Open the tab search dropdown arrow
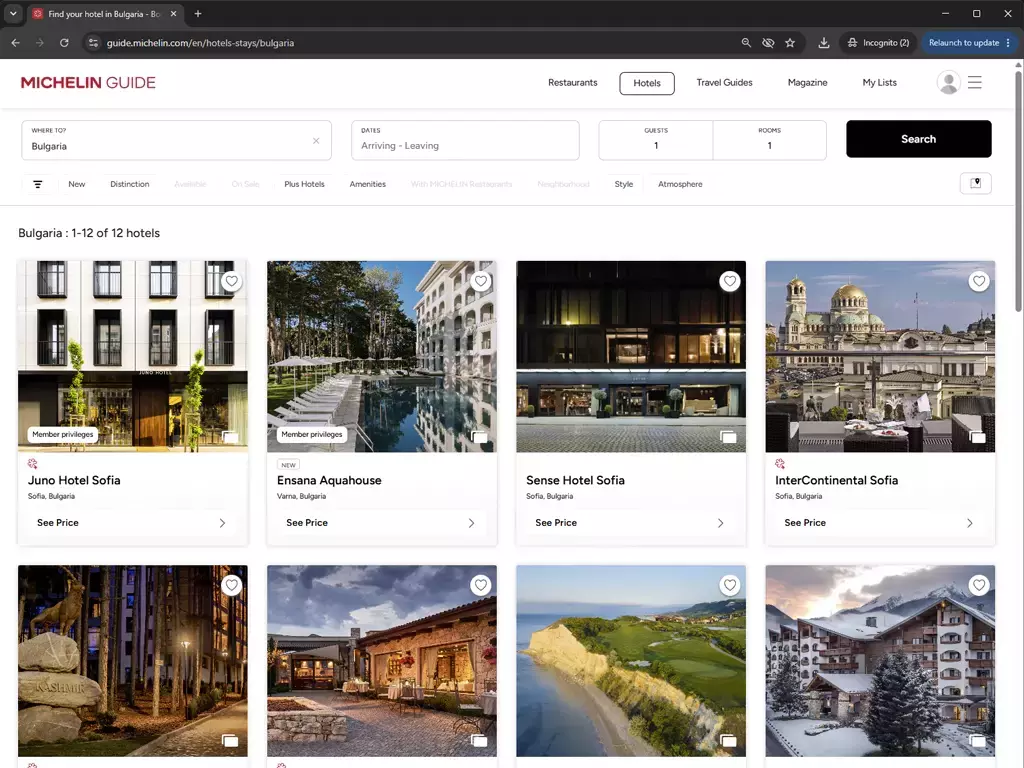 point(13,14)
